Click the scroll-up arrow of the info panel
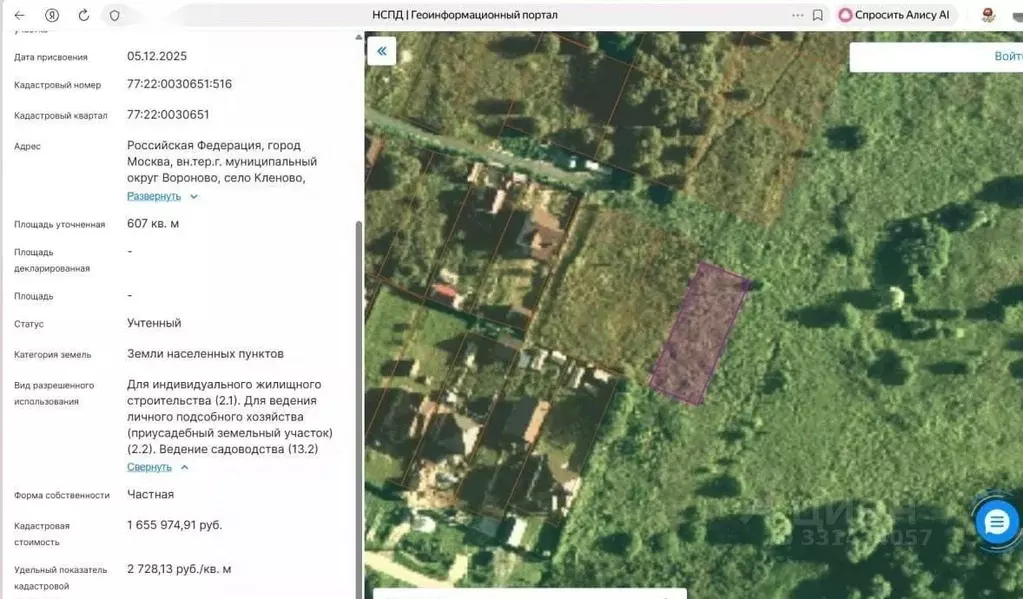Screen dimensions: 1023x599 (358, 37)
